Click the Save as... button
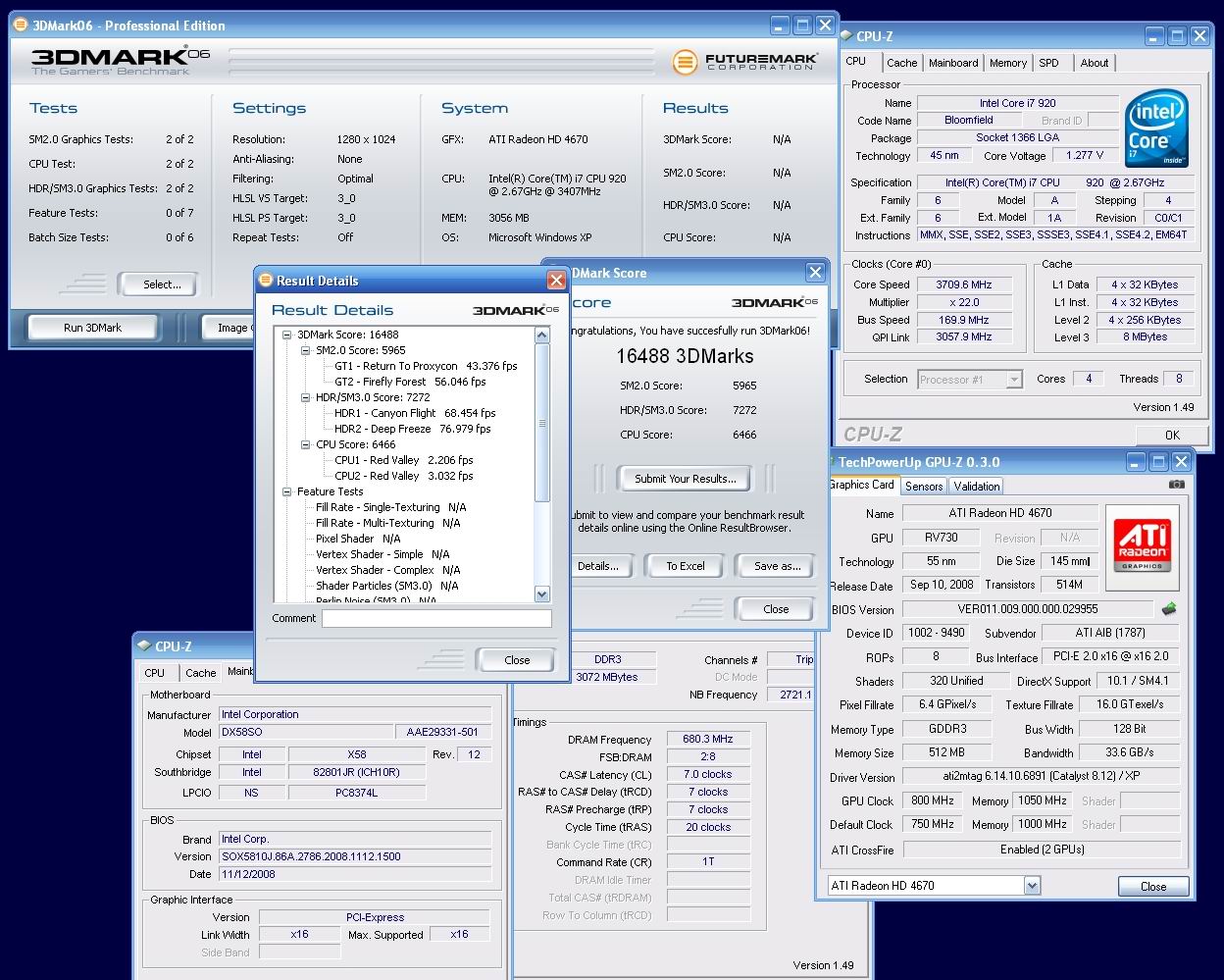The height and width of the screenshot is (980, 1224). (x=777, y=566)
